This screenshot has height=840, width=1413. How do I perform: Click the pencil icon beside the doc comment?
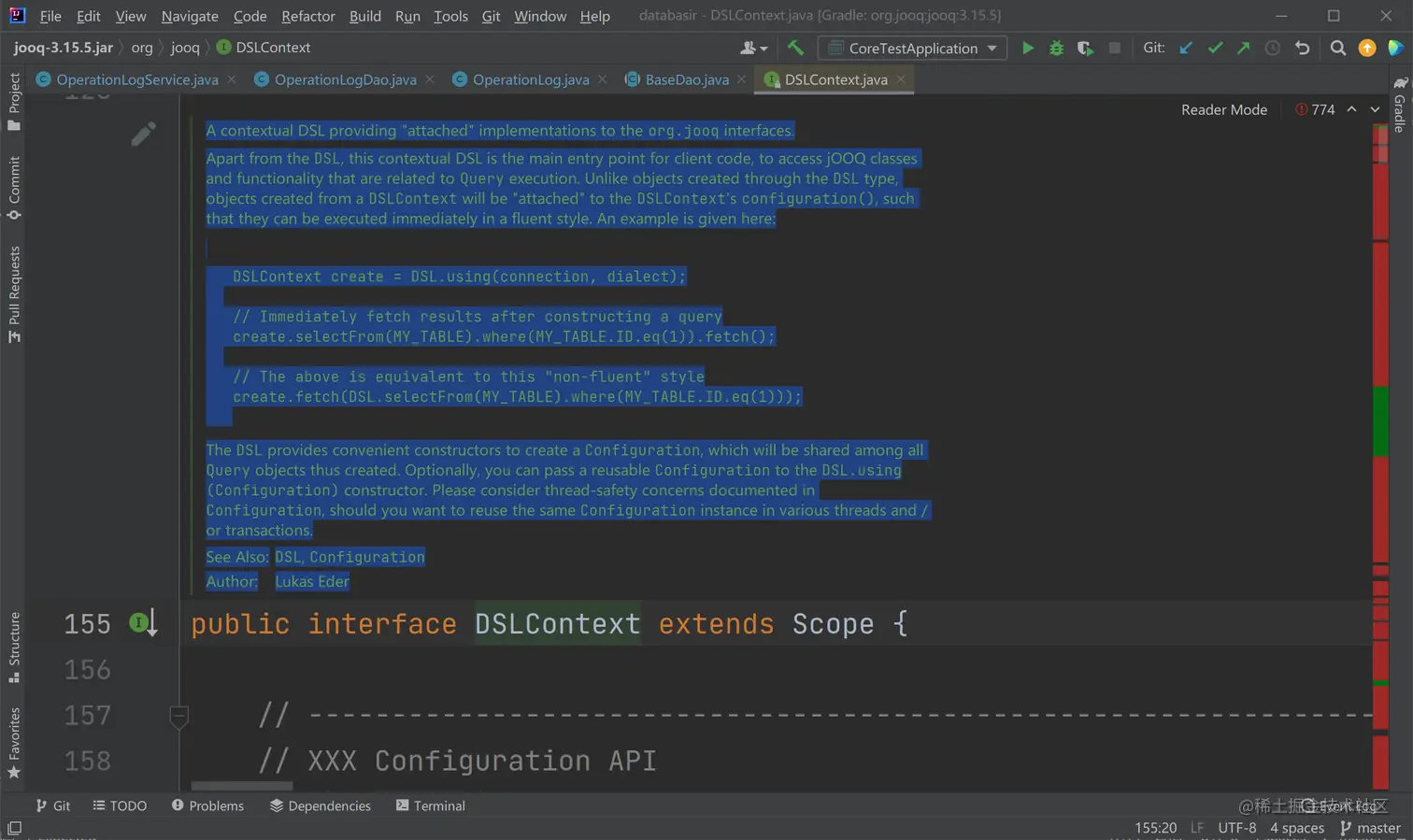point(143,135)
